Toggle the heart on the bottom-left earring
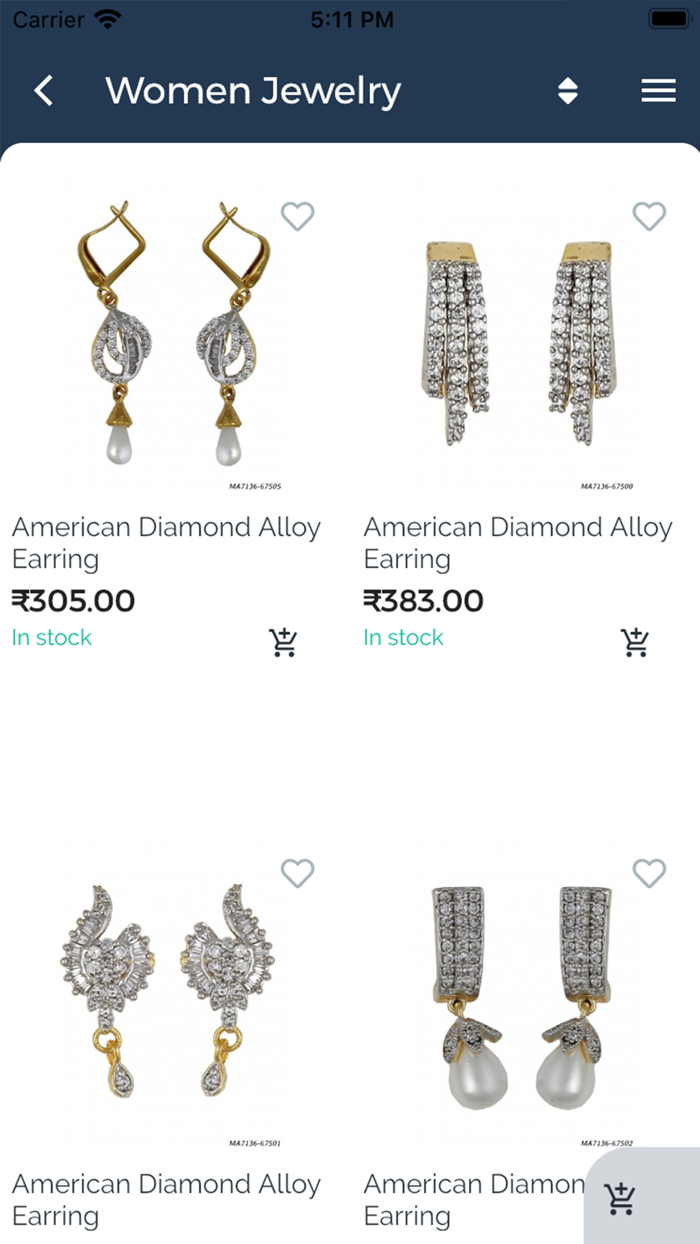The height and width of the screenshot is (1244, 700). [297, 873]
